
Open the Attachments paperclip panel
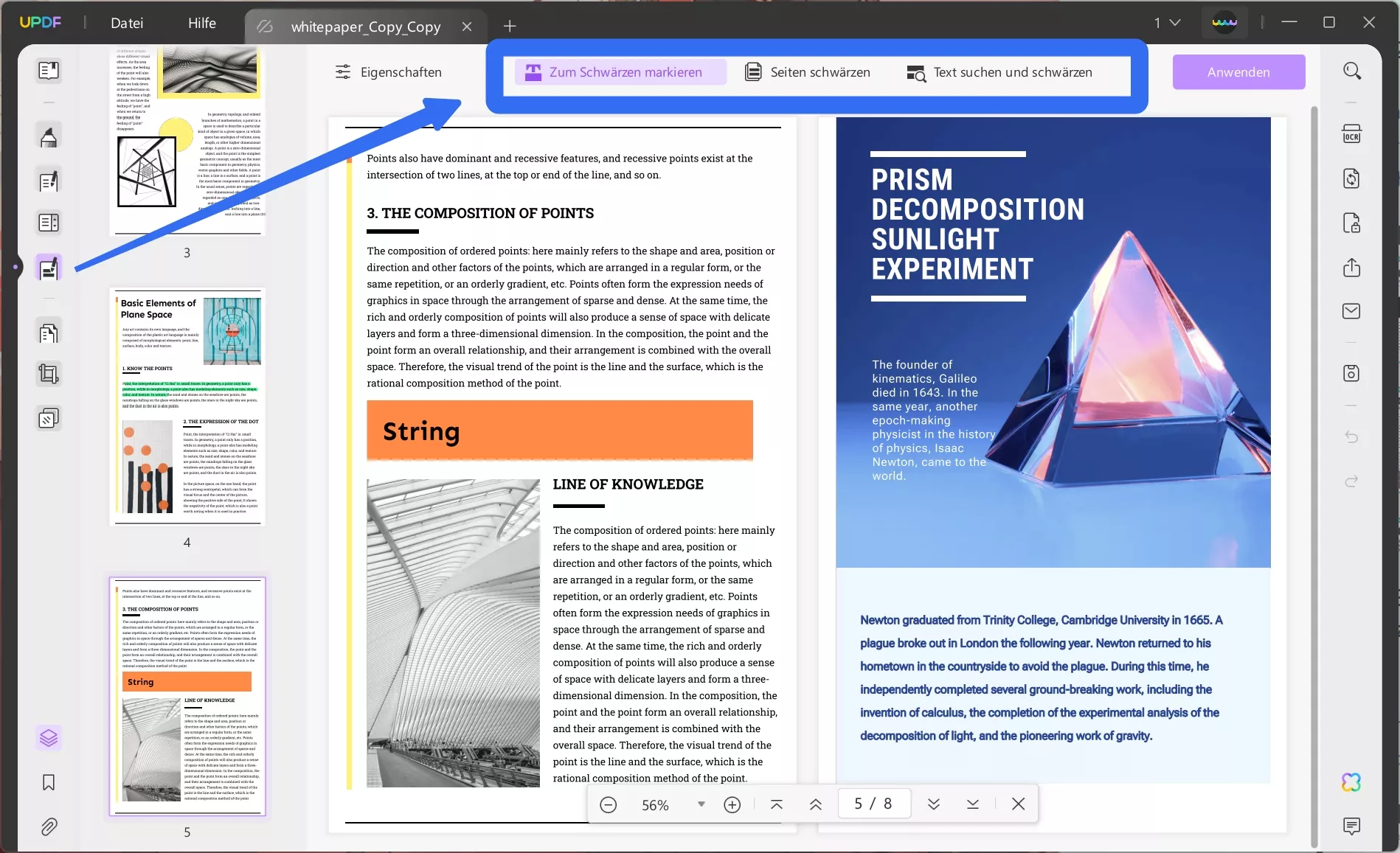point(49,826)
